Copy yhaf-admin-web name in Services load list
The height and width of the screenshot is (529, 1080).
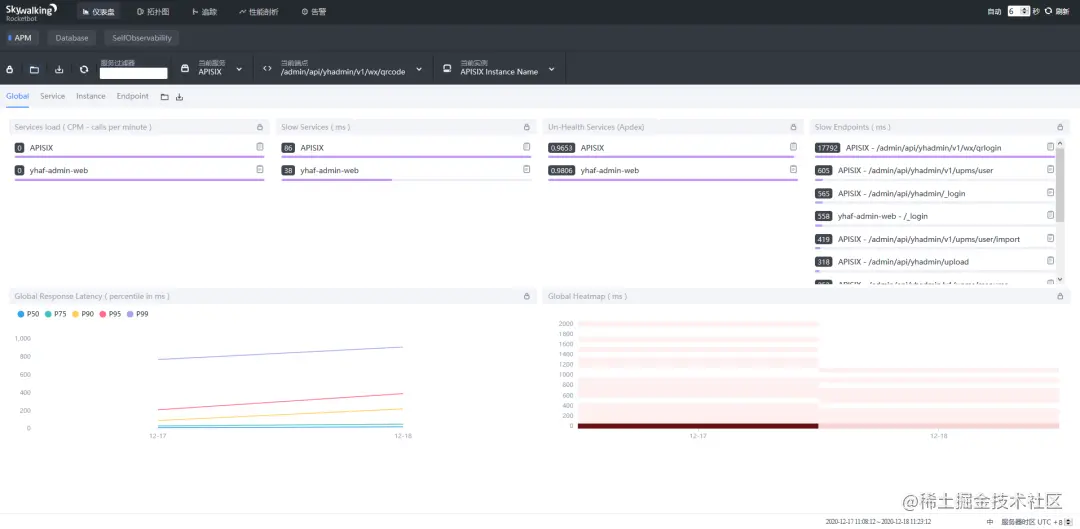tap(260, 169)
